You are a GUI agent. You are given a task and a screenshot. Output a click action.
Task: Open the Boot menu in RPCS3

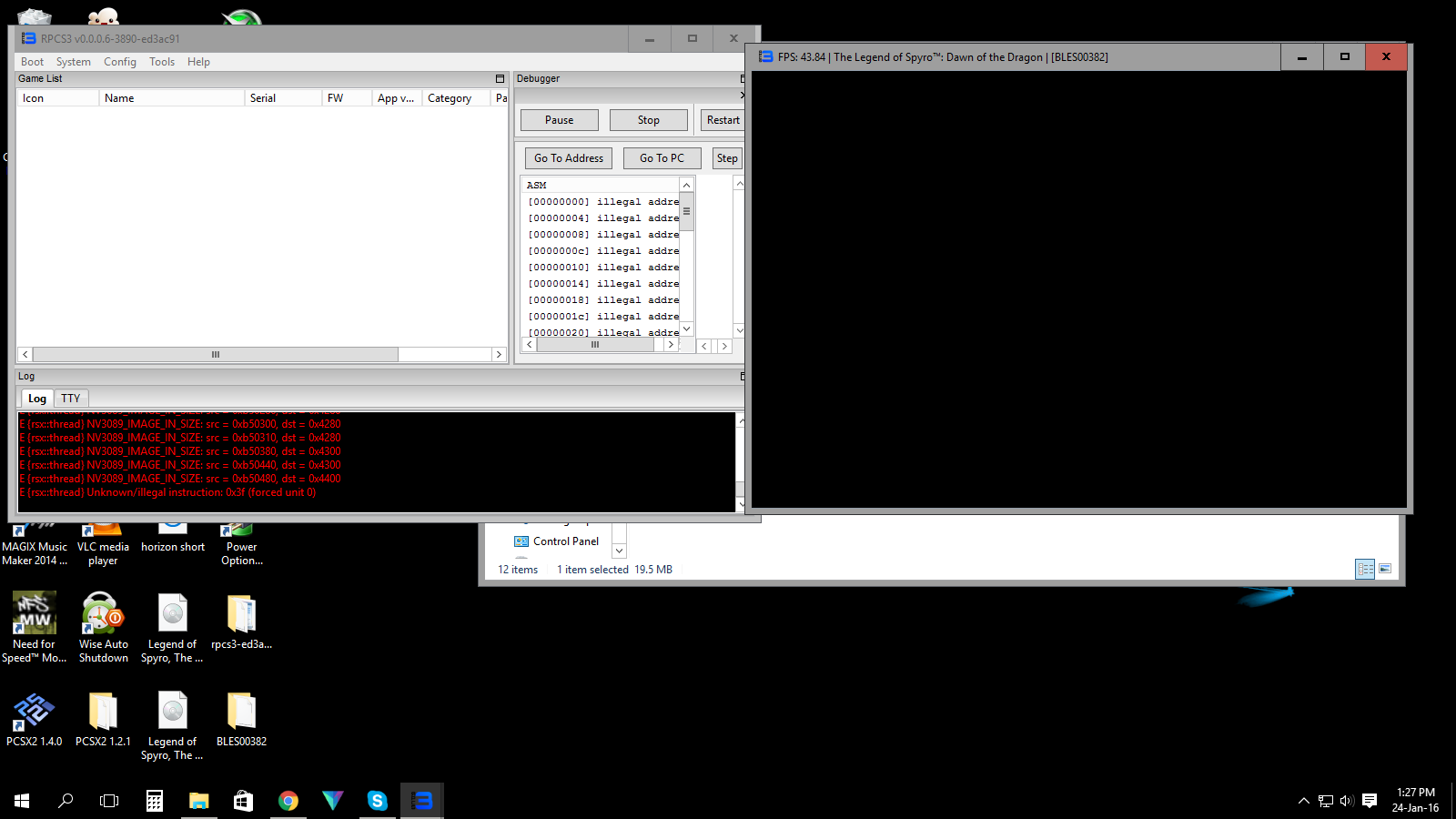coord(32,62)
